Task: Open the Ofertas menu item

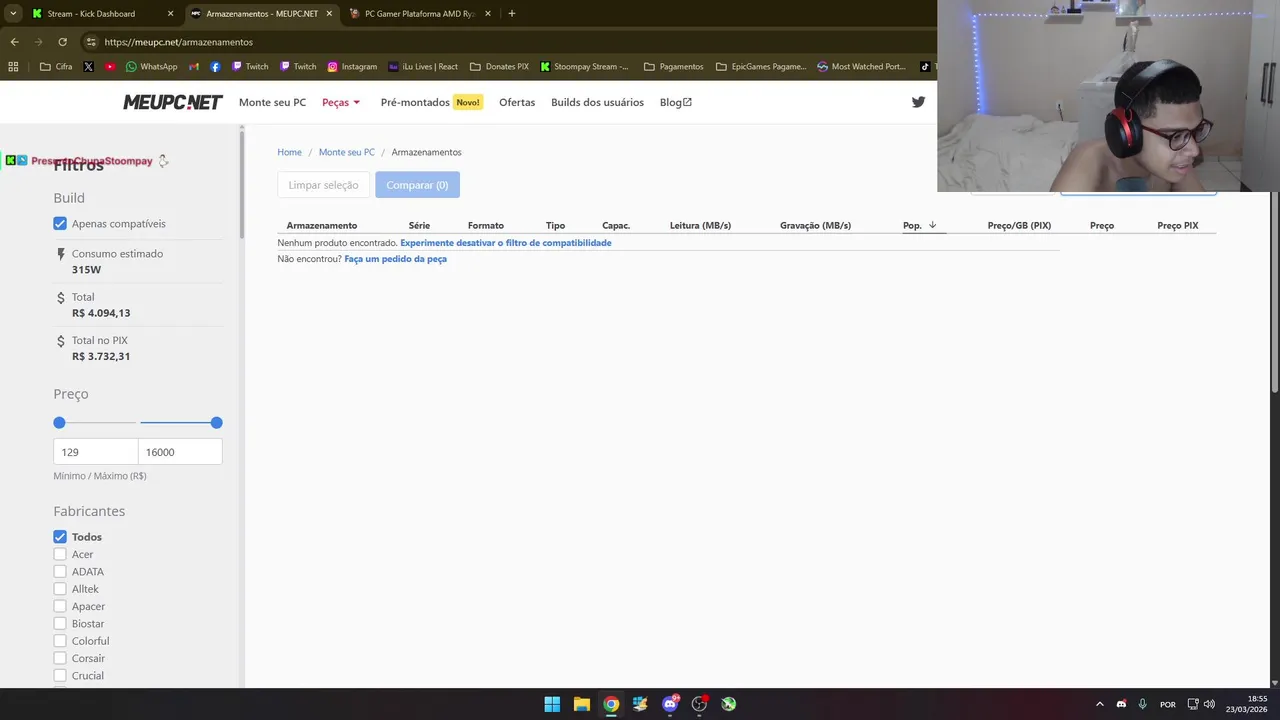Action: pyautogui.click(x=517, y=102)
